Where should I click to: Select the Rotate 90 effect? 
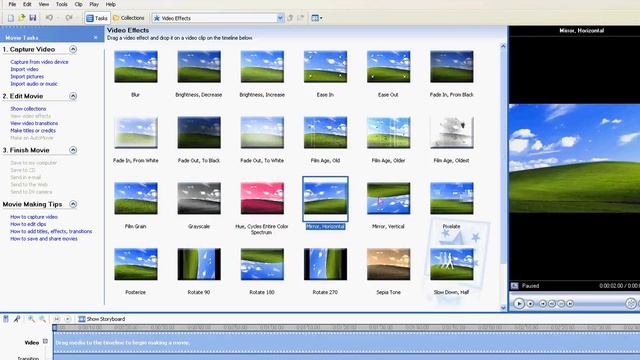199,264
